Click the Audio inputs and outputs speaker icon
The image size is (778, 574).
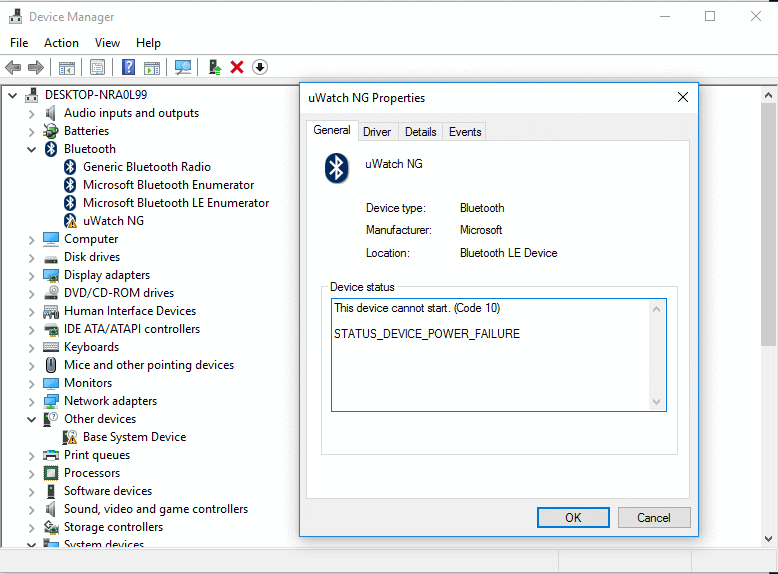[x=51, y=113]
